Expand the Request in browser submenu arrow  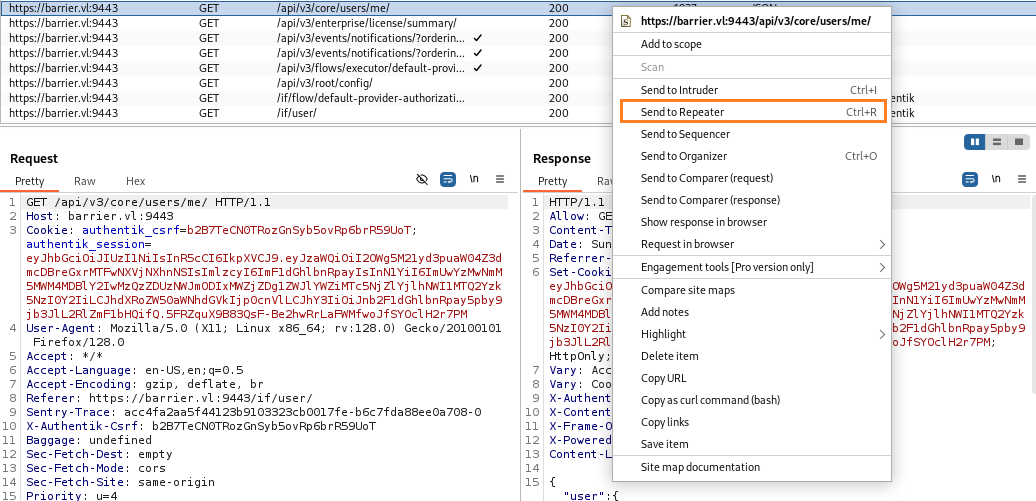[x=881, y=245]
